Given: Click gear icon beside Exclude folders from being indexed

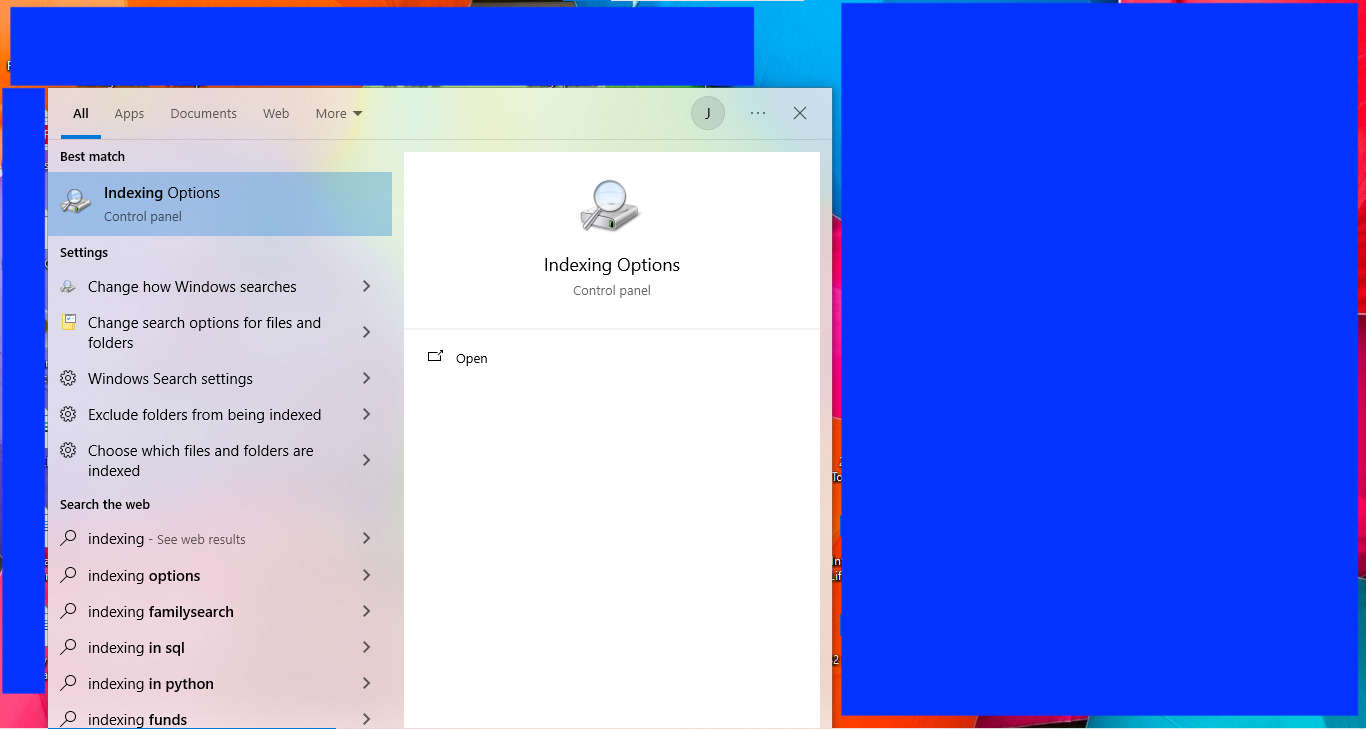Looking at the screenshot, I should pos(68,414).
